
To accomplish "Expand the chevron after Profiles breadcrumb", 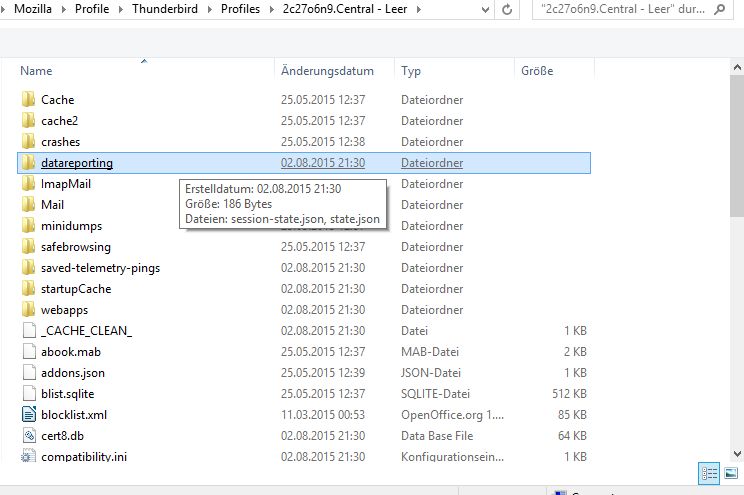I will point(271,9).
